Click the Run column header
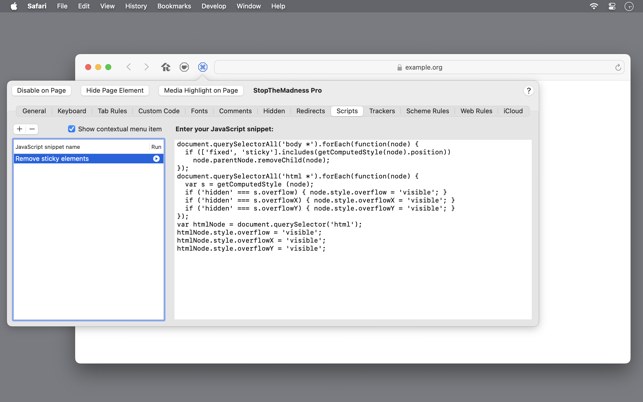 point(156,146)
